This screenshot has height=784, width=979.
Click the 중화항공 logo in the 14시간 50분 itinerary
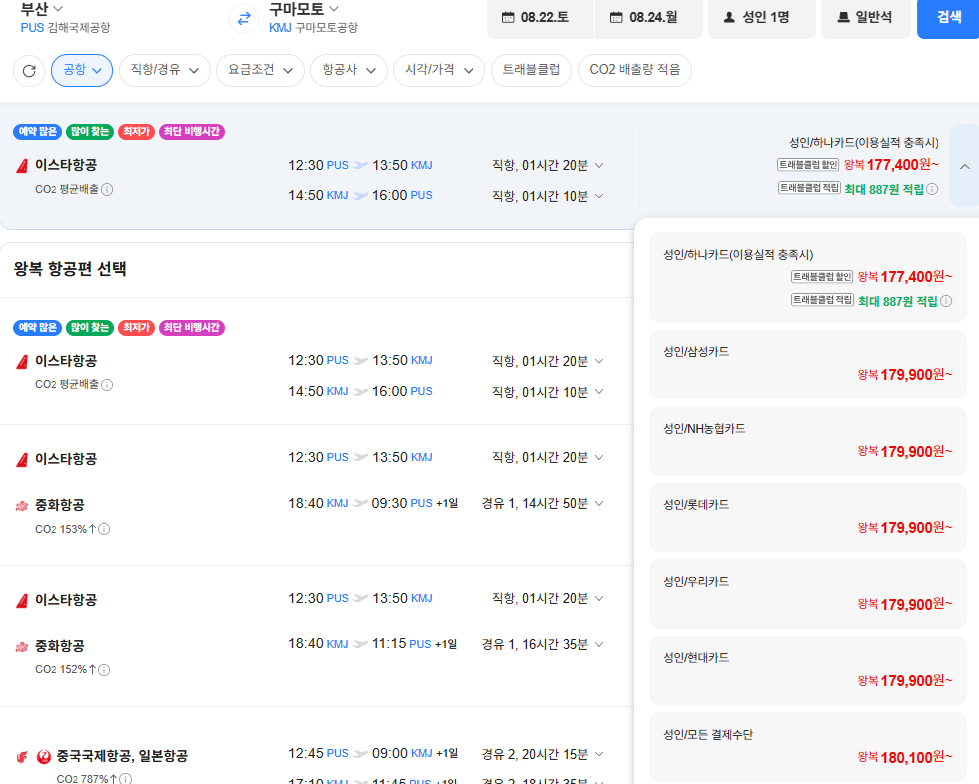(22, 505)
